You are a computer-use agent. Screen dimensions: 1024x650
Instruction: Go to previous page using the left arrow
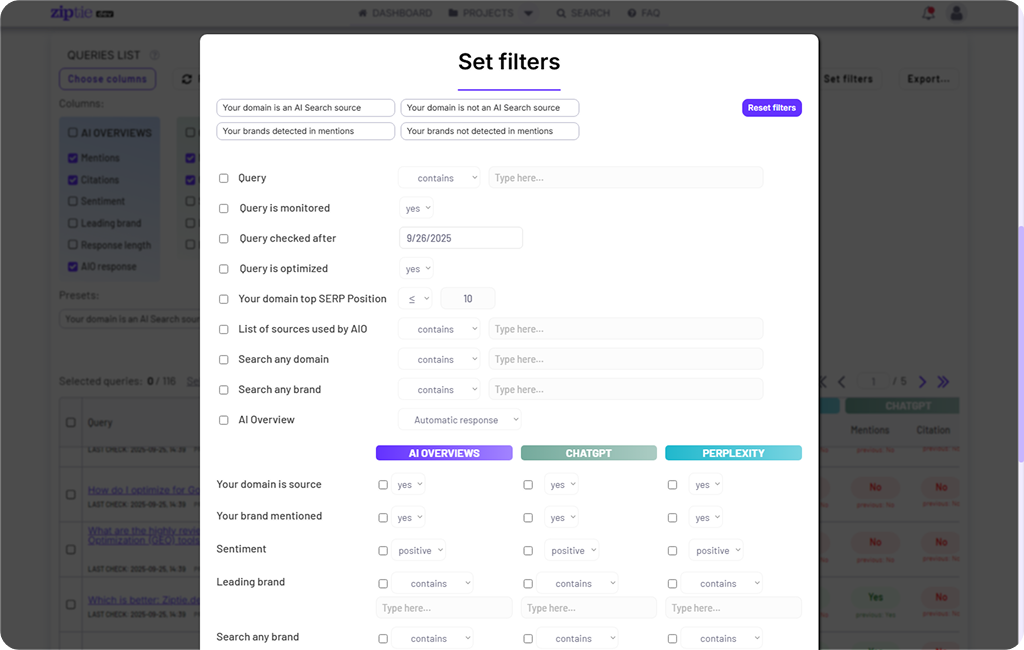tap(841, 382)
